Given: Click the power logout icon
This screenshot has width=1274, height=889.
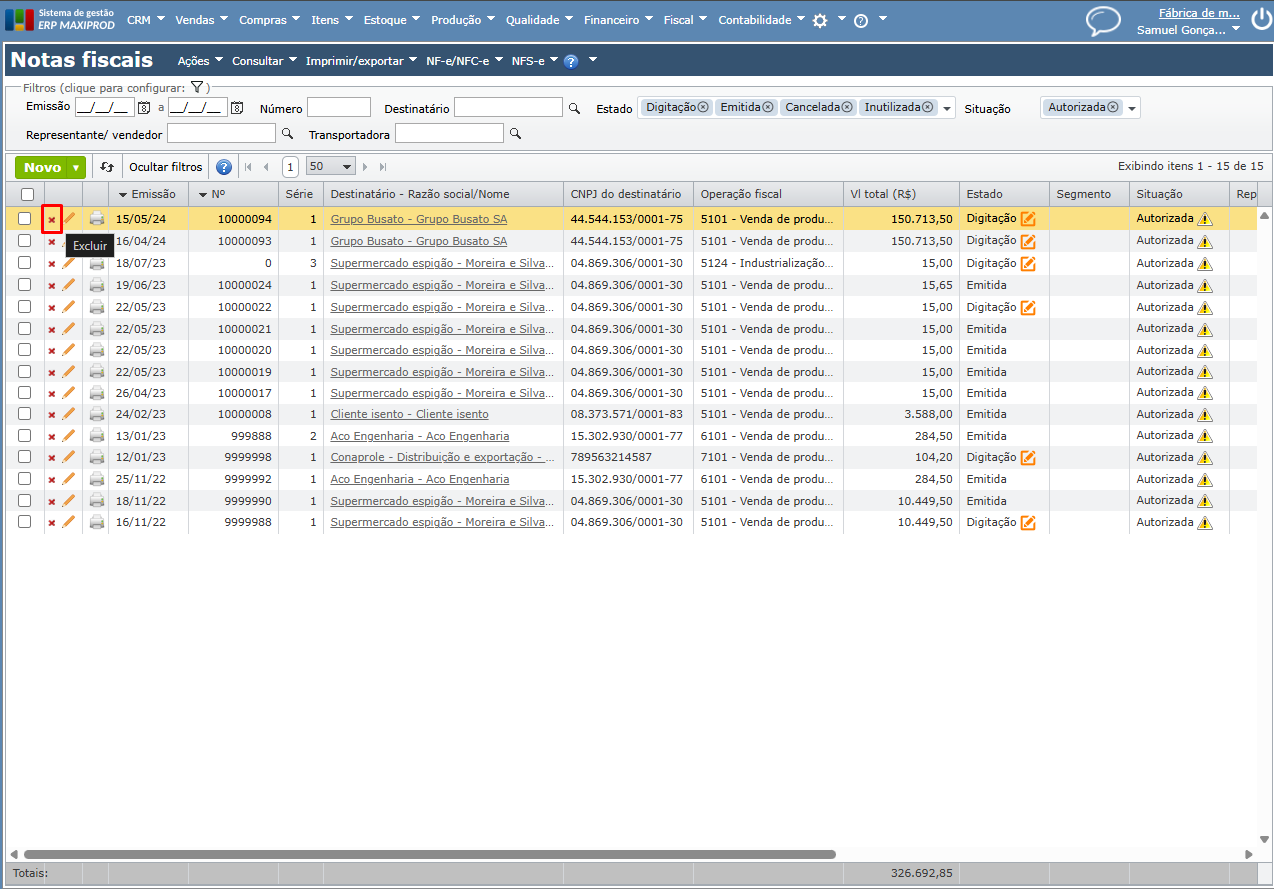Looking at the screenshot, I should point(1260,20).
